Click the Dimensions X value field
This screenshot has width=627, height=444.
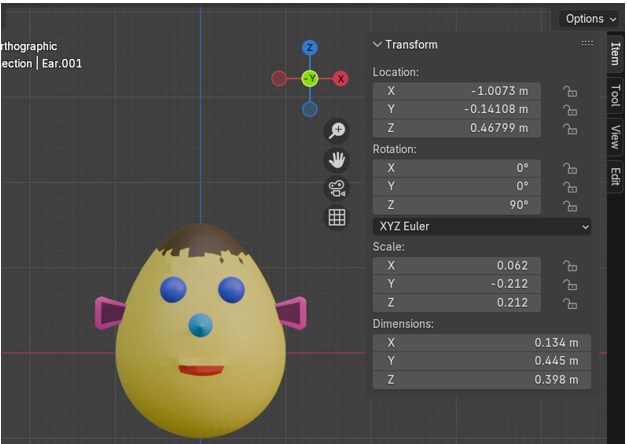click(482, 342)
